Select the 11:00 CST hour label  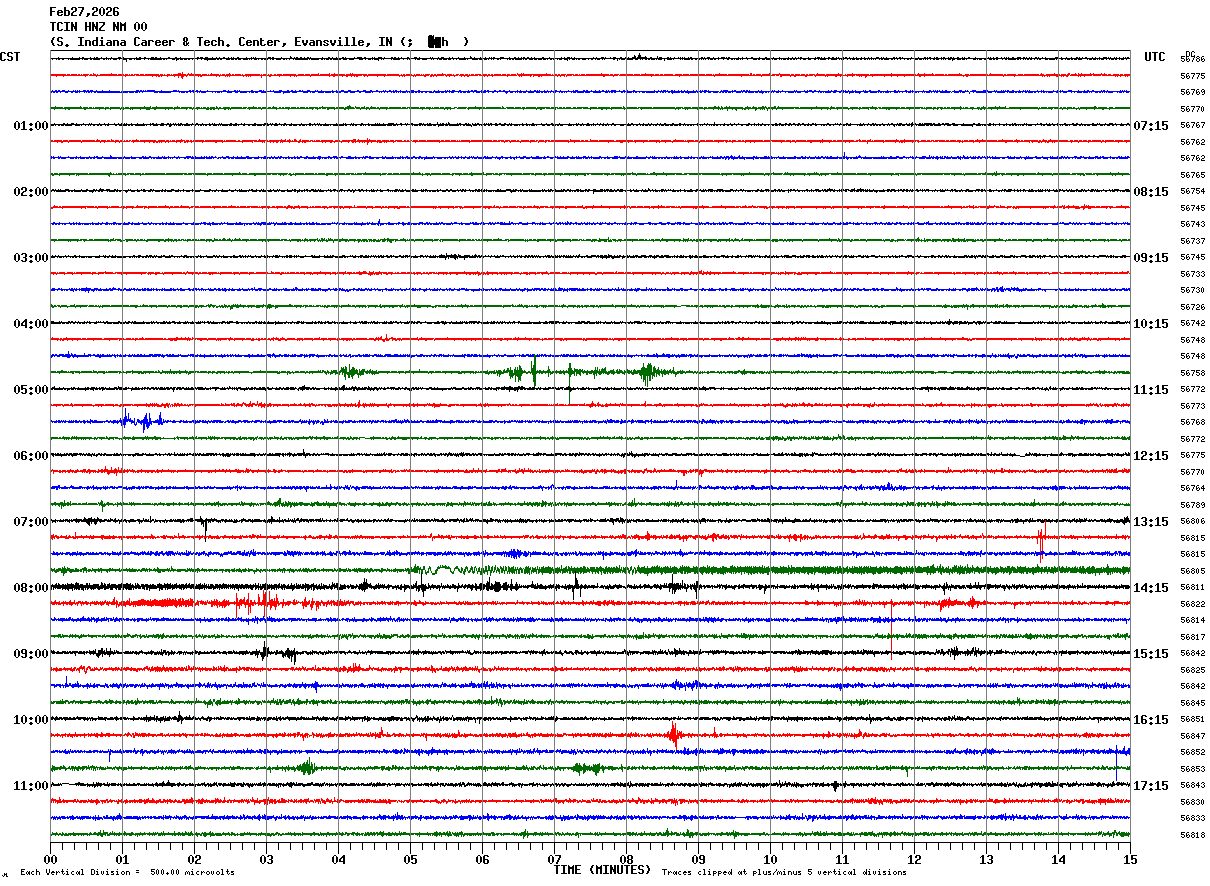pyautogui.click(x=30, y=786)
